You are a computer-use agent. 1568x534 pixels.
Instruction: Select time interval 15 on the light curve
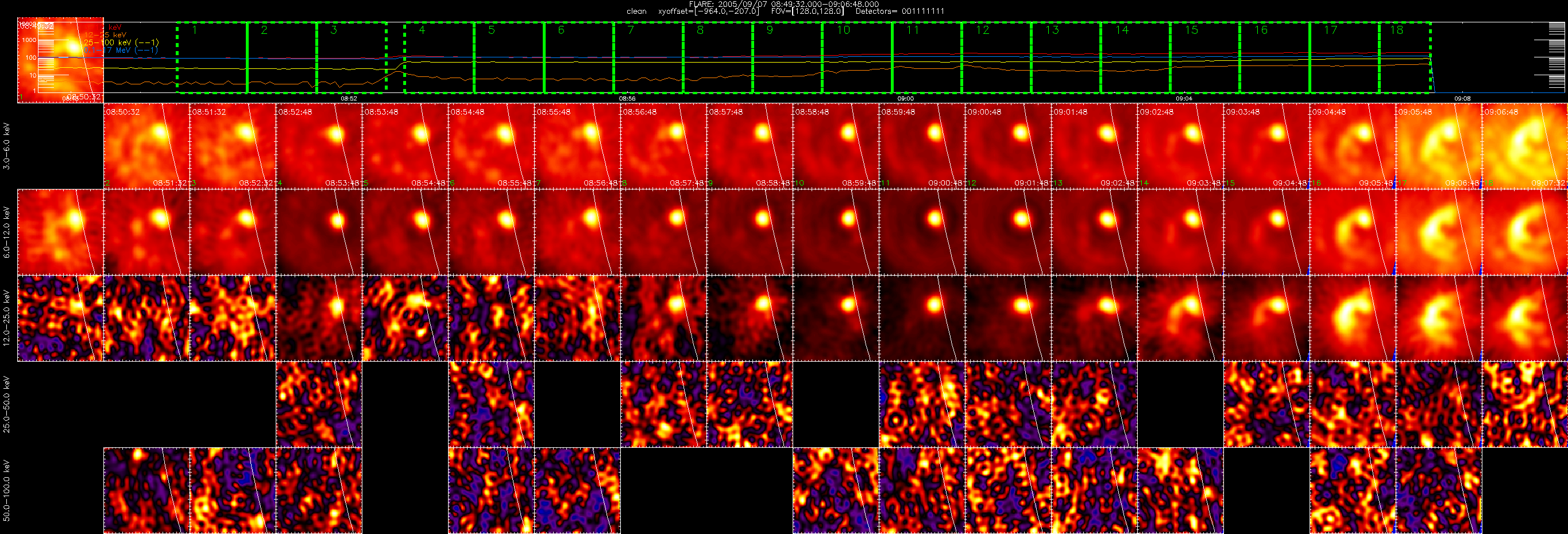tap(1205, 58)
